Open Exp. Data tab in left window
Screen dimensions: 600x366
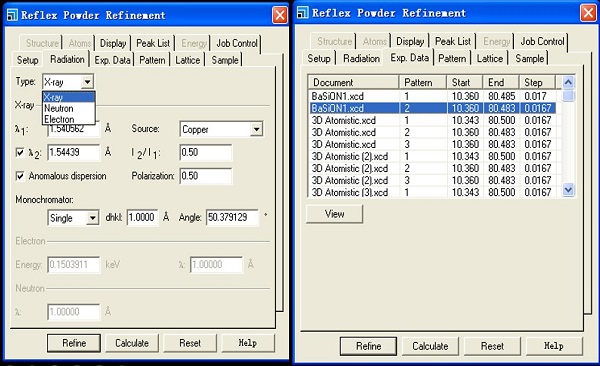tap(112, 60)
